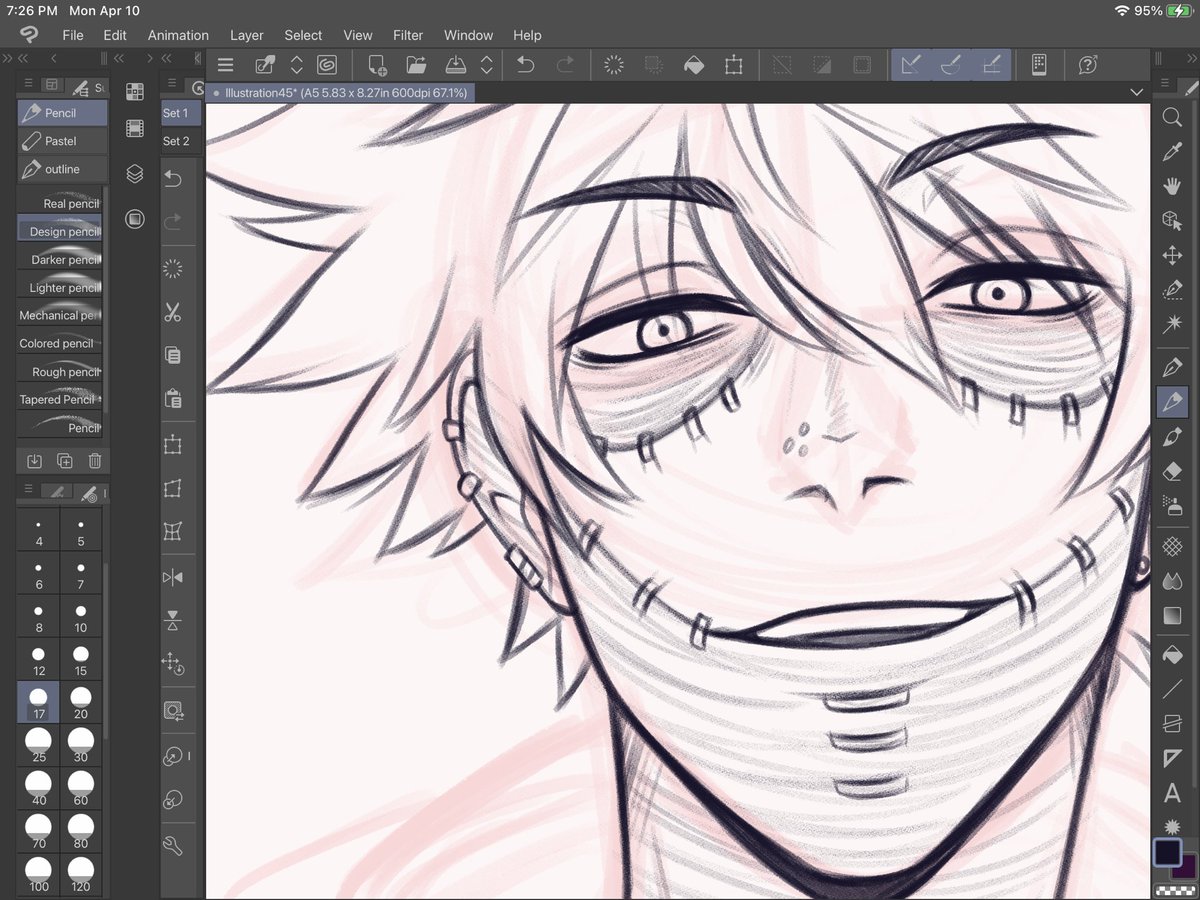Select the Pastel sub tool group

(x=62, y=141)
